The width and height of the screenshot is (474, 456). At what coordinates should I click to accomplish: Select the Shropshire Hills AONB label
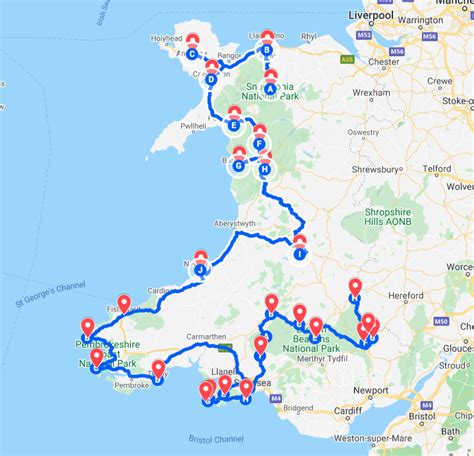[388, 217]
